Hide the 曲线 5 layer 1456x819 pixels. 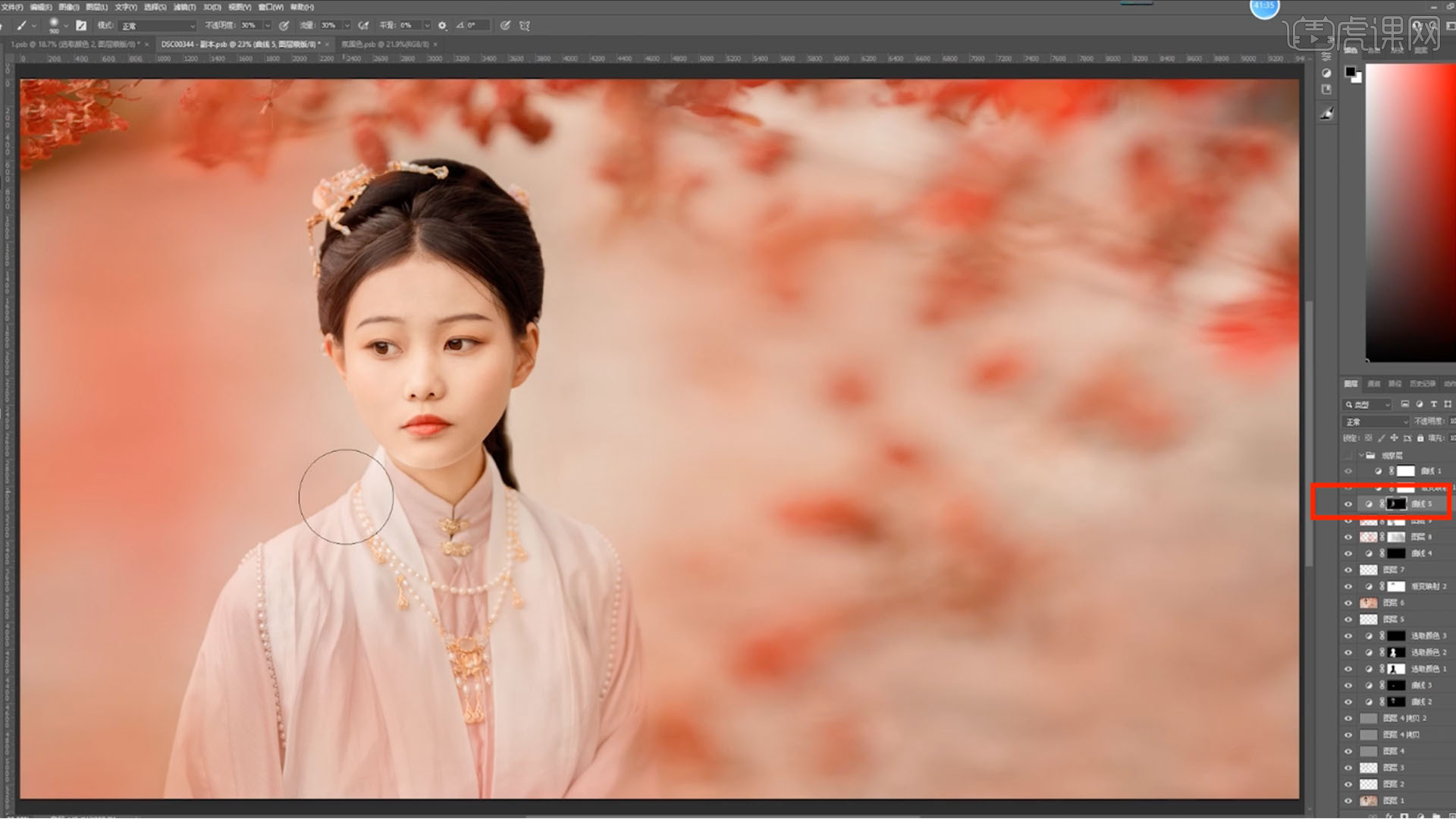(x=1348, y=504)
